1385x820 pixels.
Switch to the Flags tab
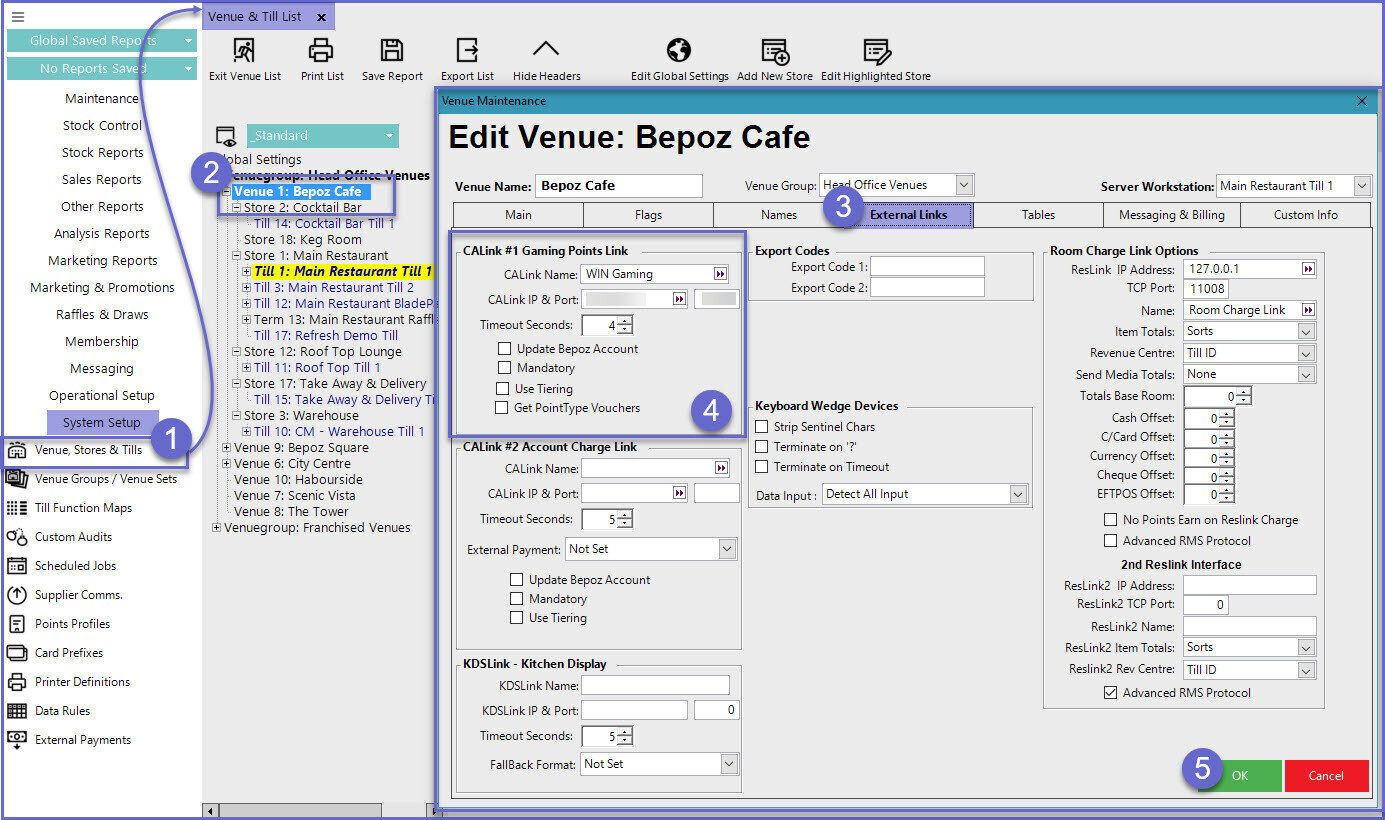(x=648, y=215)
